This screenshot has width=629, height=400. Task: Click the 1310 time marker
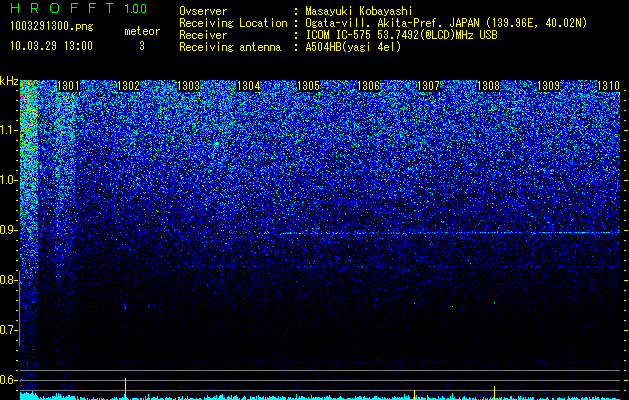(608, 86)
